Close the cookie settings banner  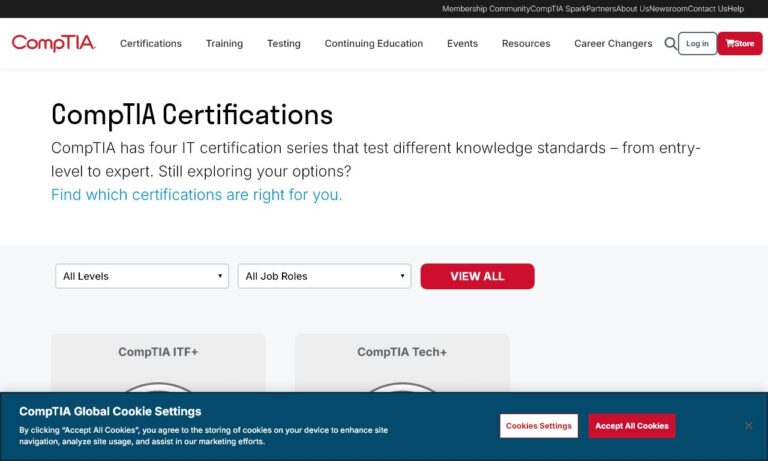748,426
